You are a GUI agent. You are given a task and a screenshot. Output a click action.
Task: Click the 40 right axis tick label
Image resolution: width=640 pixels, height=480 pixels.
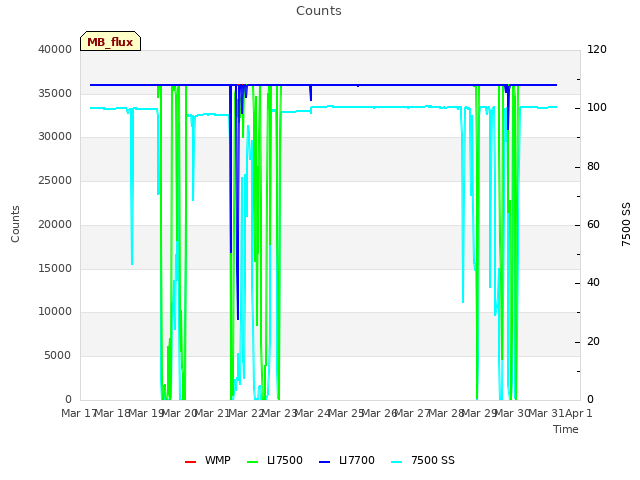pyautogui.click(x=593, y=282)
